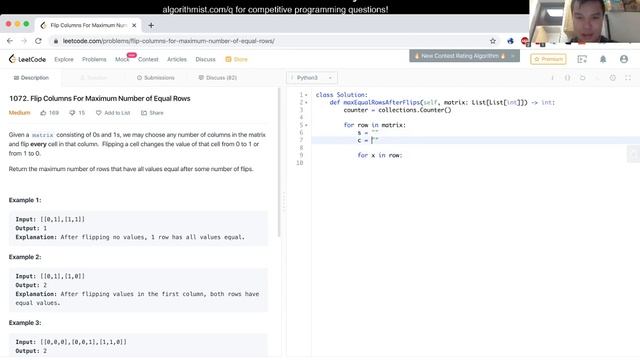The image size is (640, 360).
Task: Switch to the Description tab
Action: 31,78
